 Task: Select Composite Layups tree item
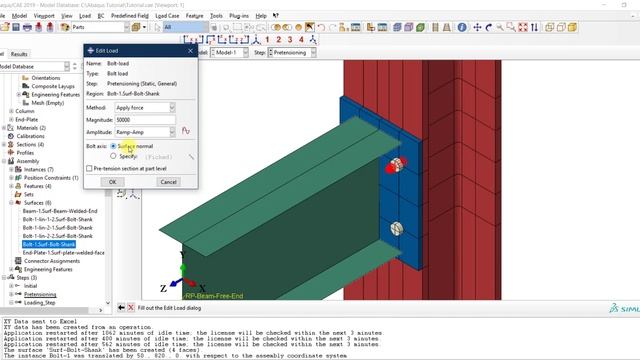coord(53,87)
